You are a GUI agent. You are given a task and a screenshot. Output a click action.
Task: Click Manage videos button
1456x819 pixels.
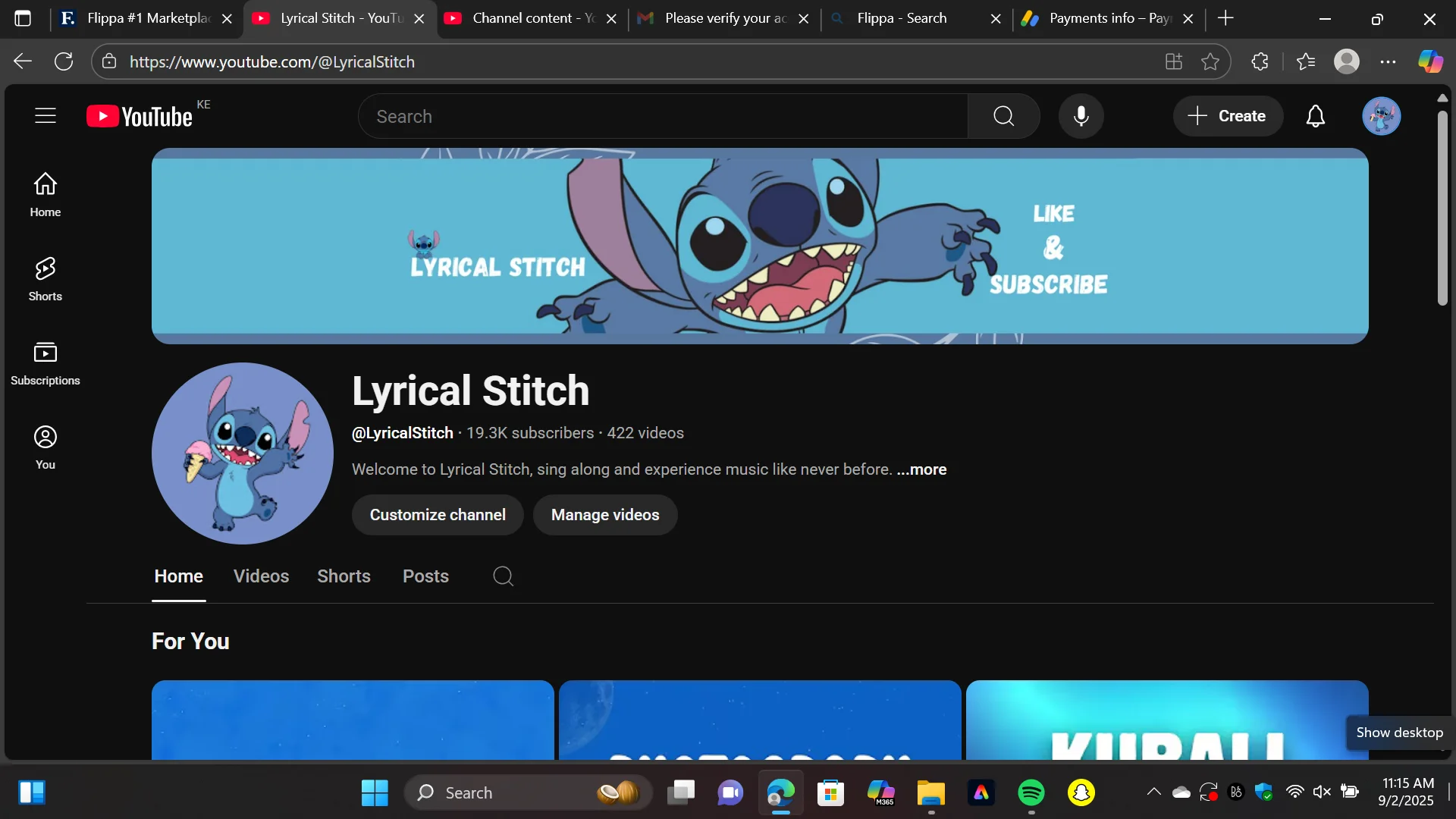click(605, 515)
